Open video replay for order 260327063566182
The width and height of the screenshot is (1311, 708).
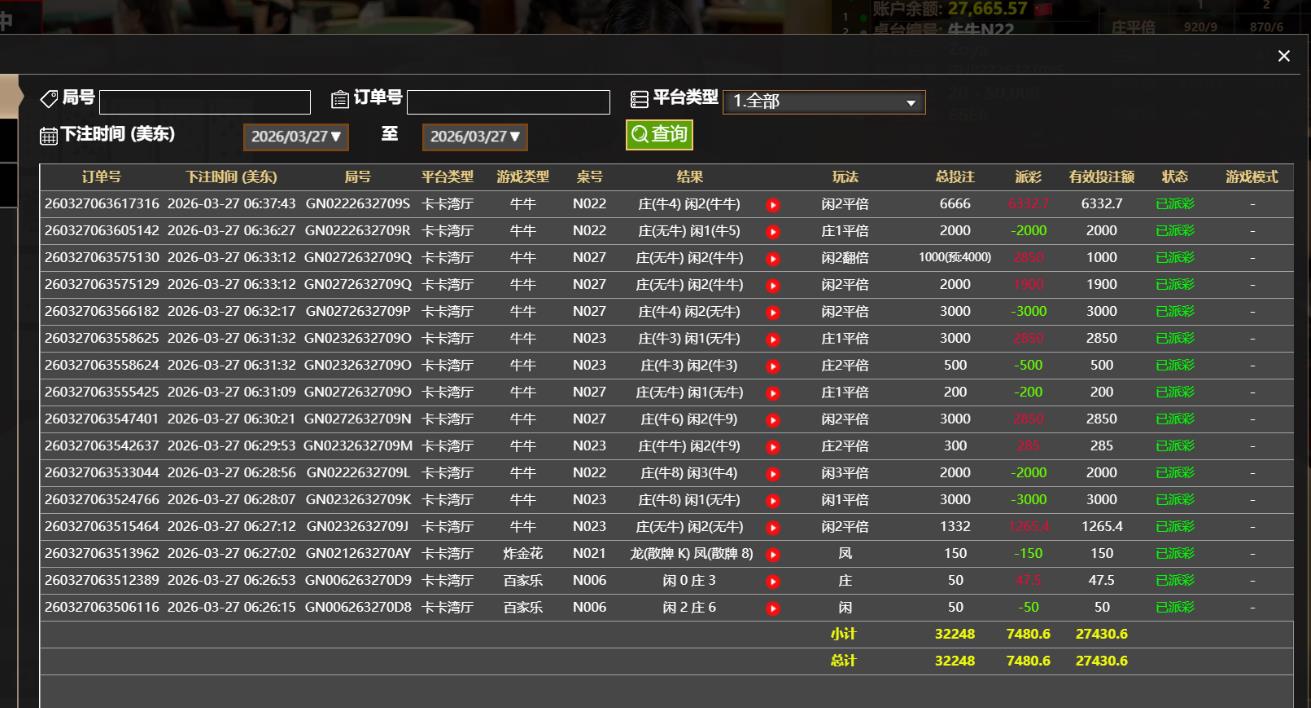772,312
